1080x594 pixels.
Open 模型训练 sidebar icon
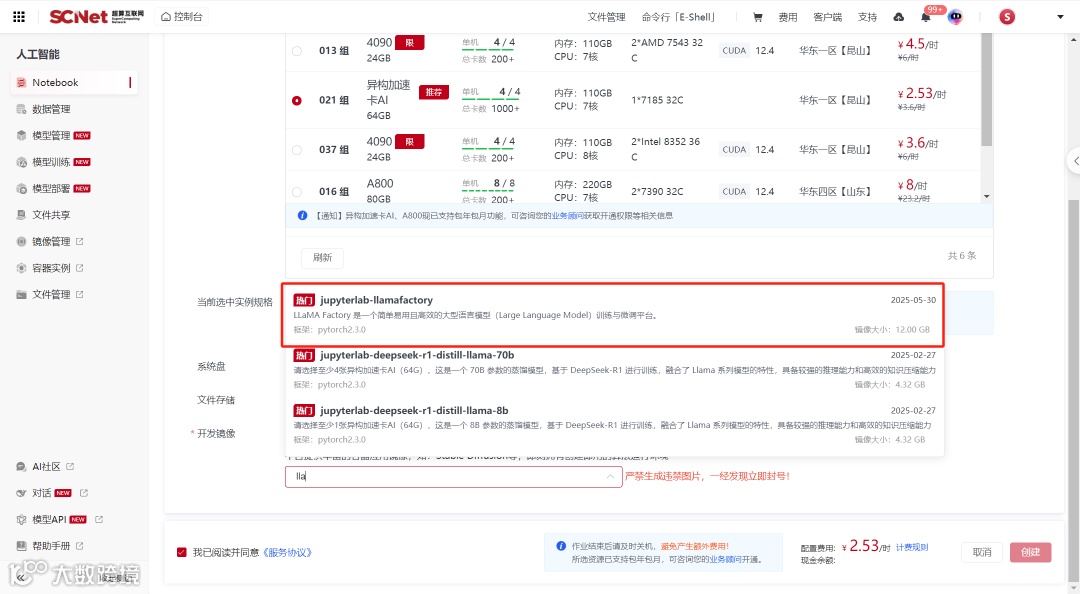(21, 162)
